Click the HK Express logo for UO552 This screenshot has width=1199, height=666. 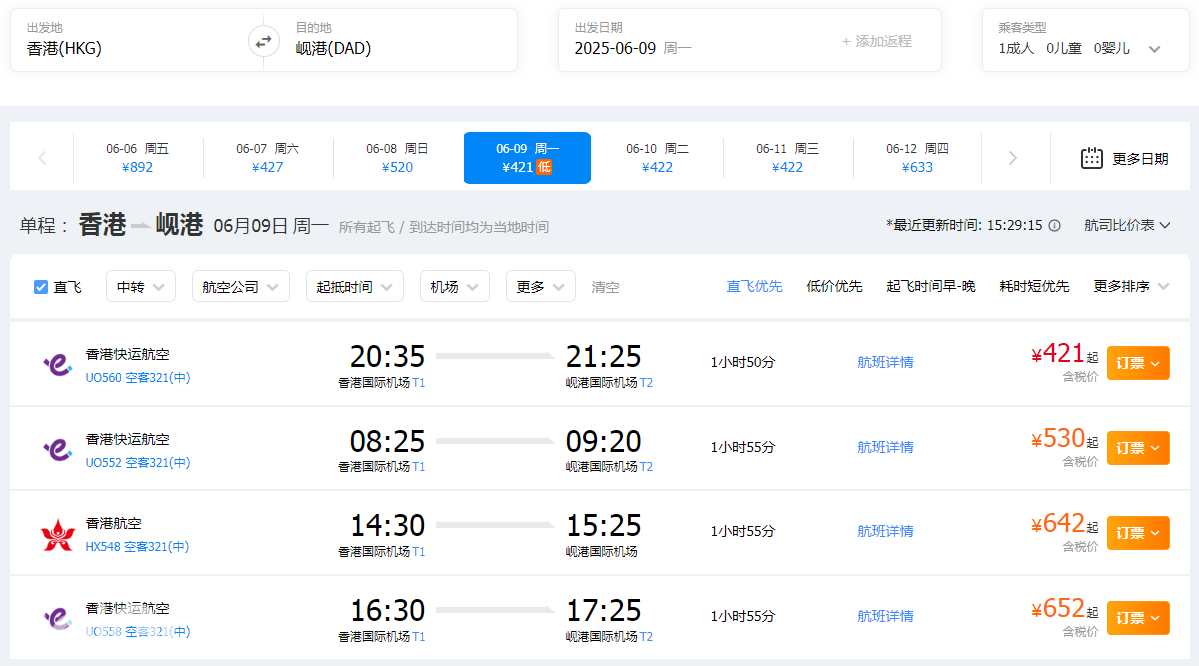57,450
